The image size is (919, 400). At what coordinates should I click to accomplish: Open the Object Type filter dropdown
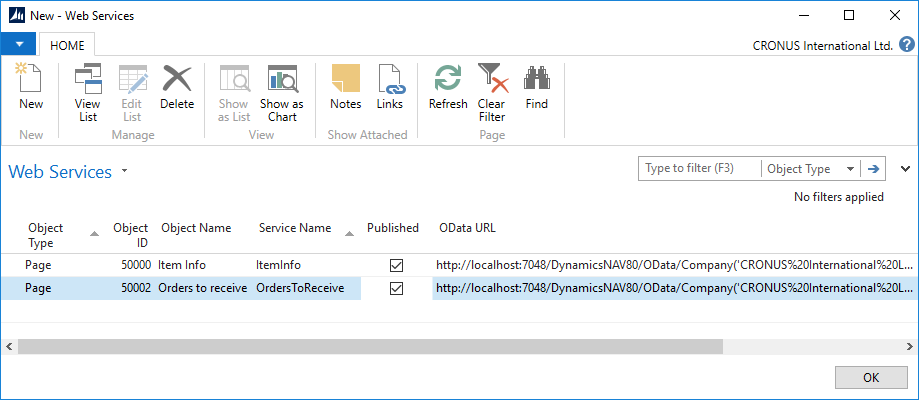click(x=810, y=169)
